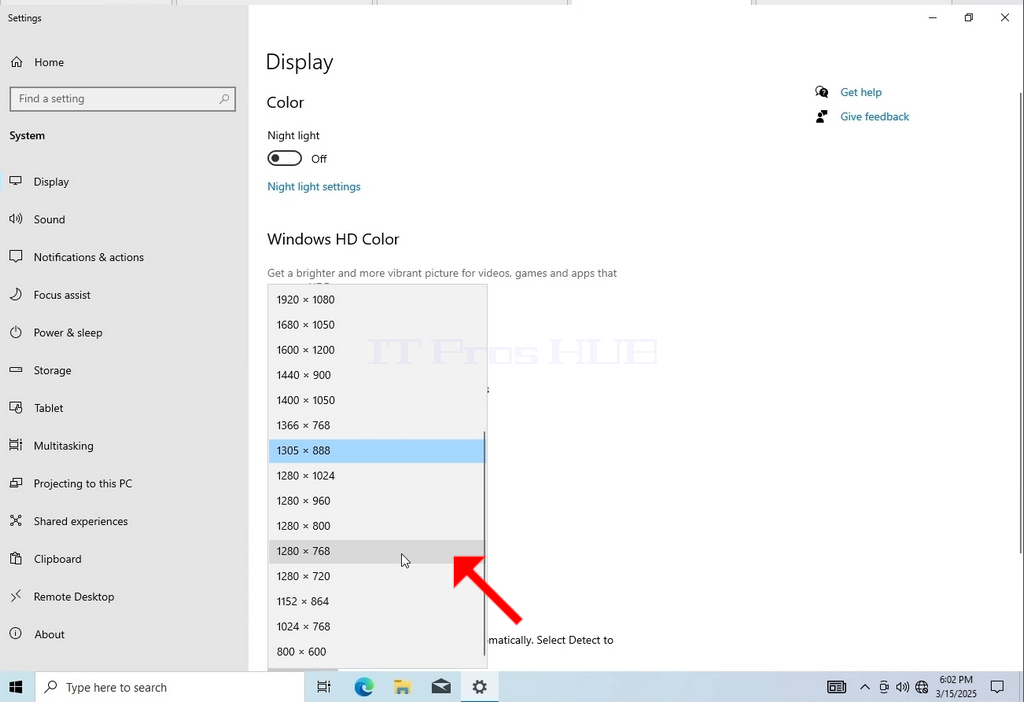1024x702 pixels.
Task: Minimize the Settings window
Action: pyautogui.click(x=933, y=18)
